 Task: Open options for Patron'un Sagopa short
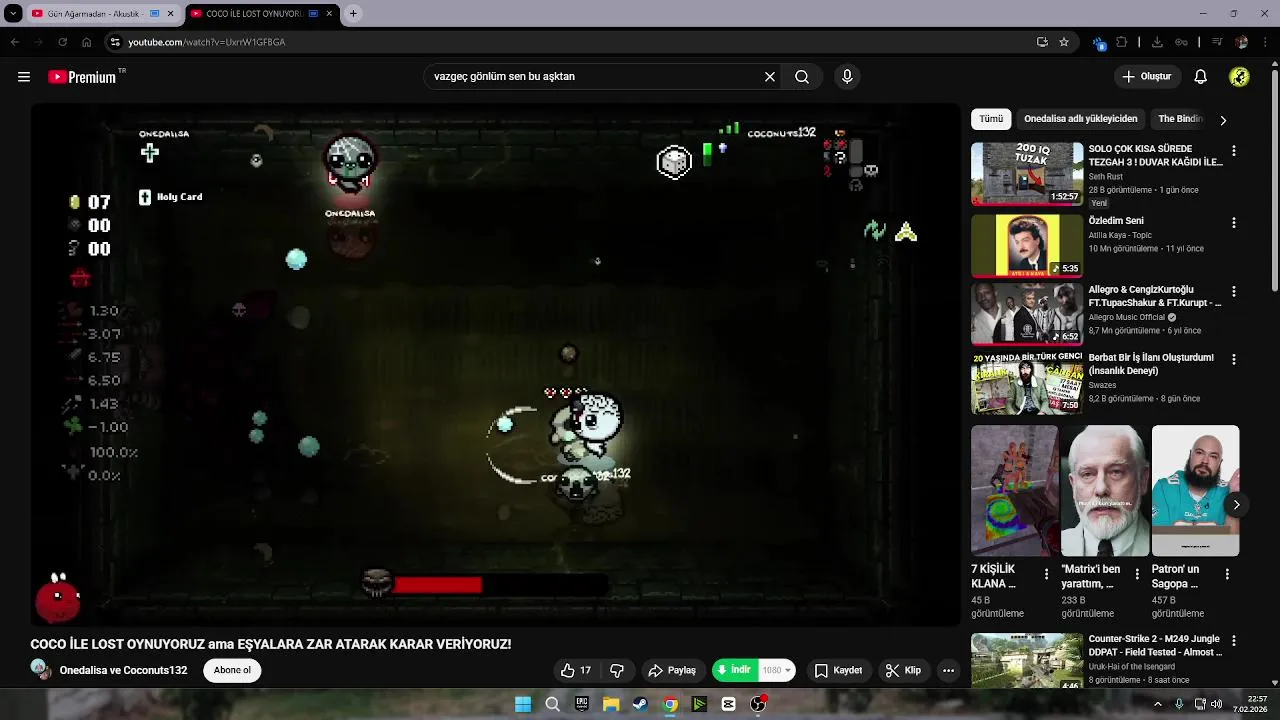pos(1227,574)
